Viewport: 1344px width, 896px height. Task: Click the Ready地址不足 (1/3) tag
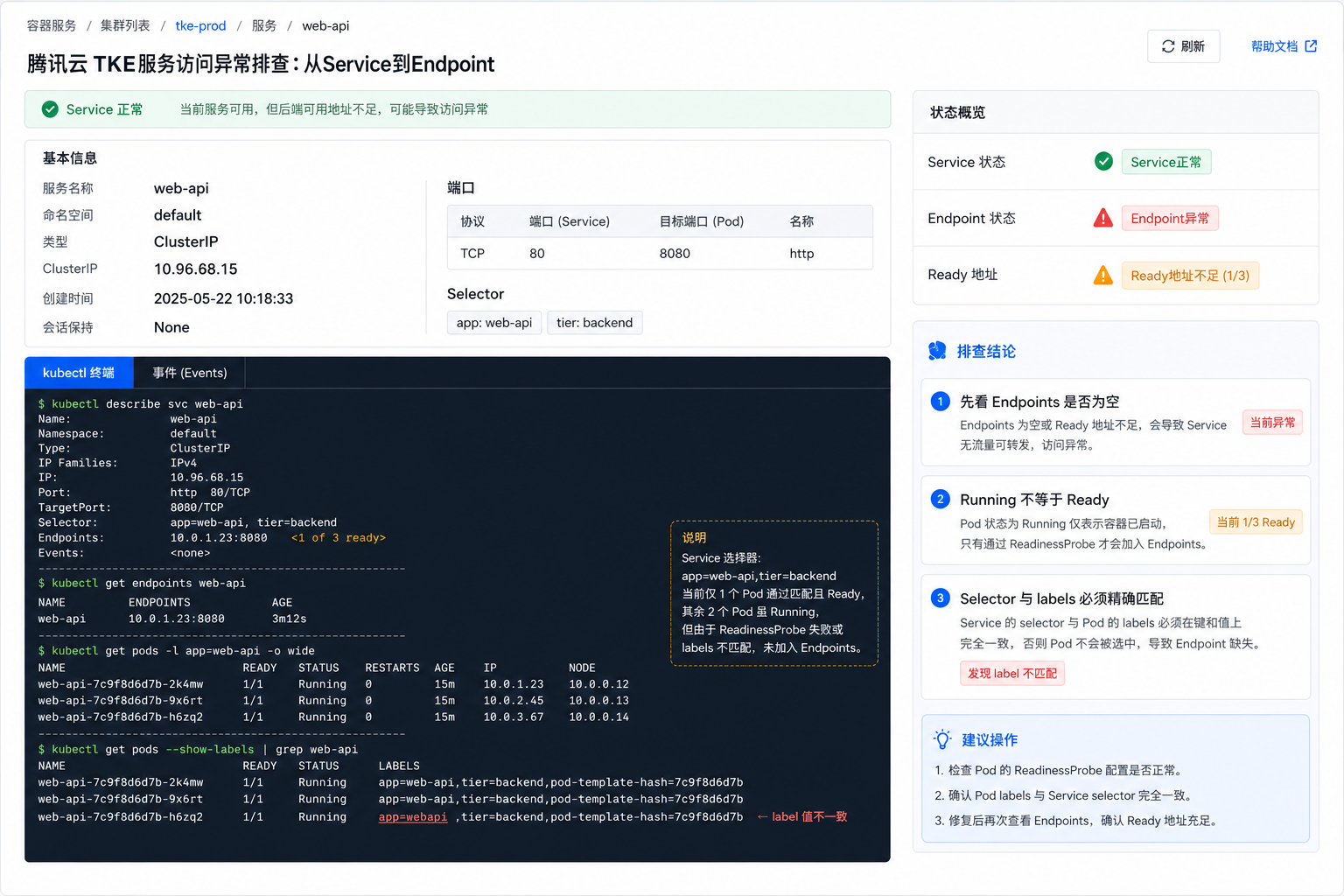coord(1190,276)
